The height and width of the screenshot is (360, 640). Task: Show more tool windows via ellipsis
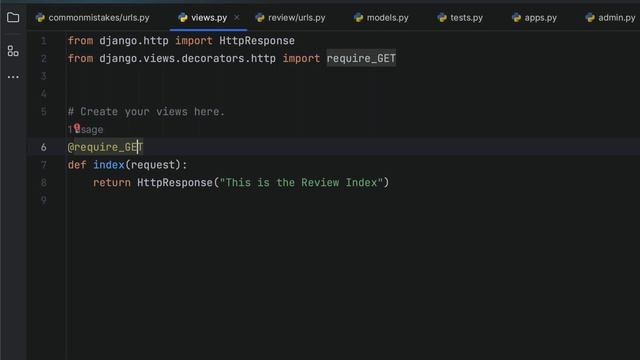coord(13,77)
